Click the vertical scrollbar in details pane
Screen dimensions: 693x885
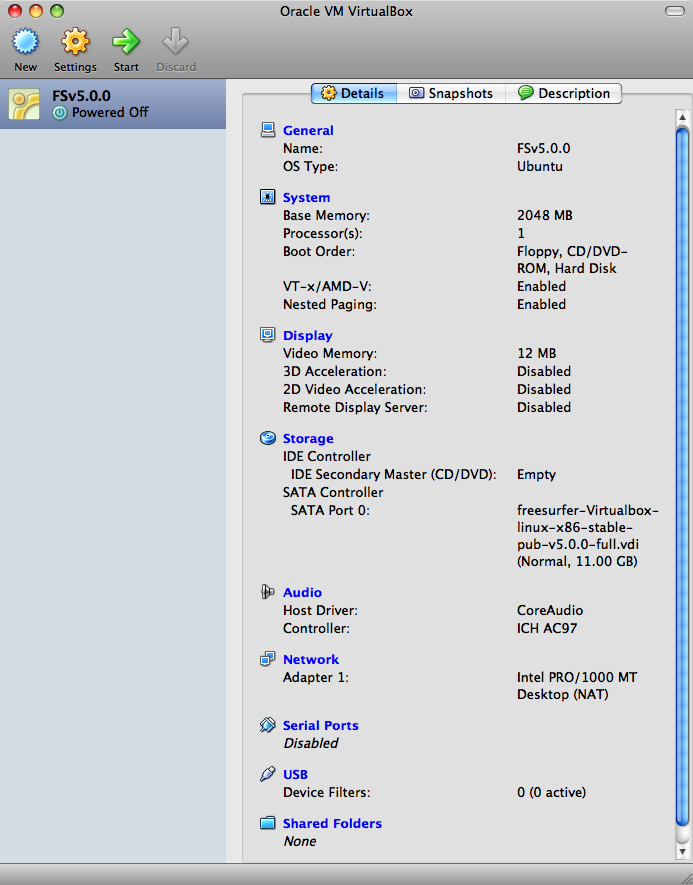[682, 480]
